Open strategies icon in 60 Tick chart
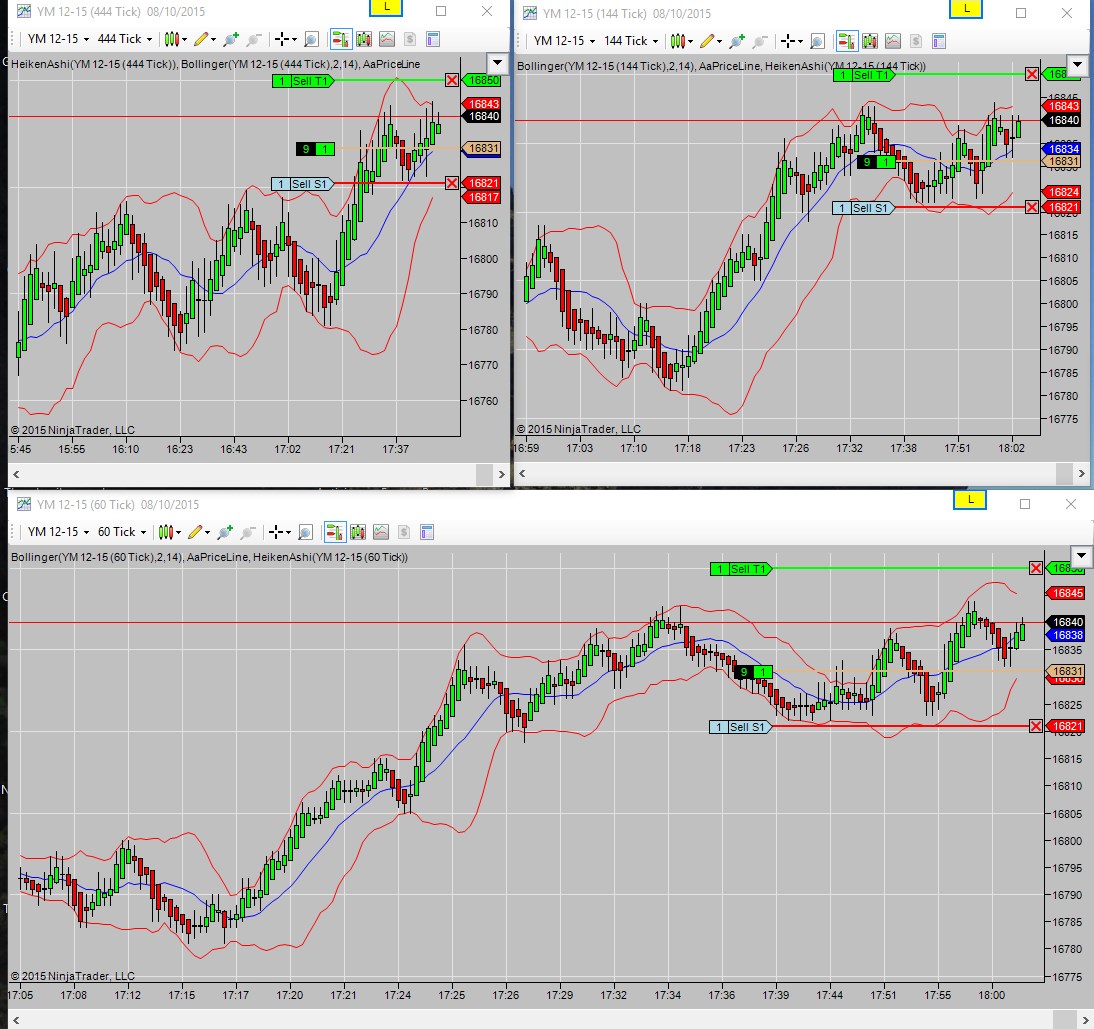 pos(404,532)
